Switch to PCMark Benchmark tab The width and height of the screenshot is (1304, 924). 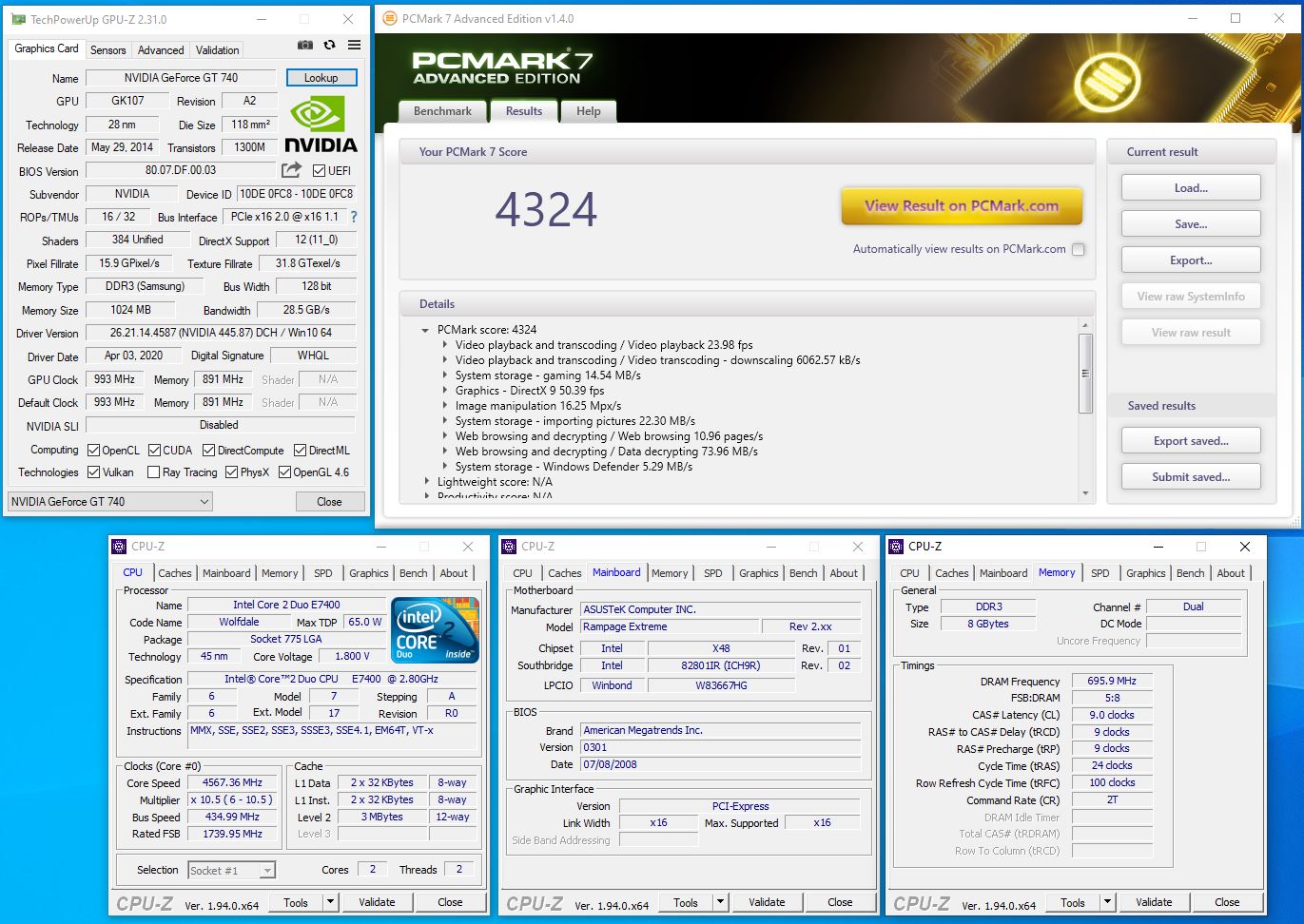pyautogui.click(x=442, y=111)
